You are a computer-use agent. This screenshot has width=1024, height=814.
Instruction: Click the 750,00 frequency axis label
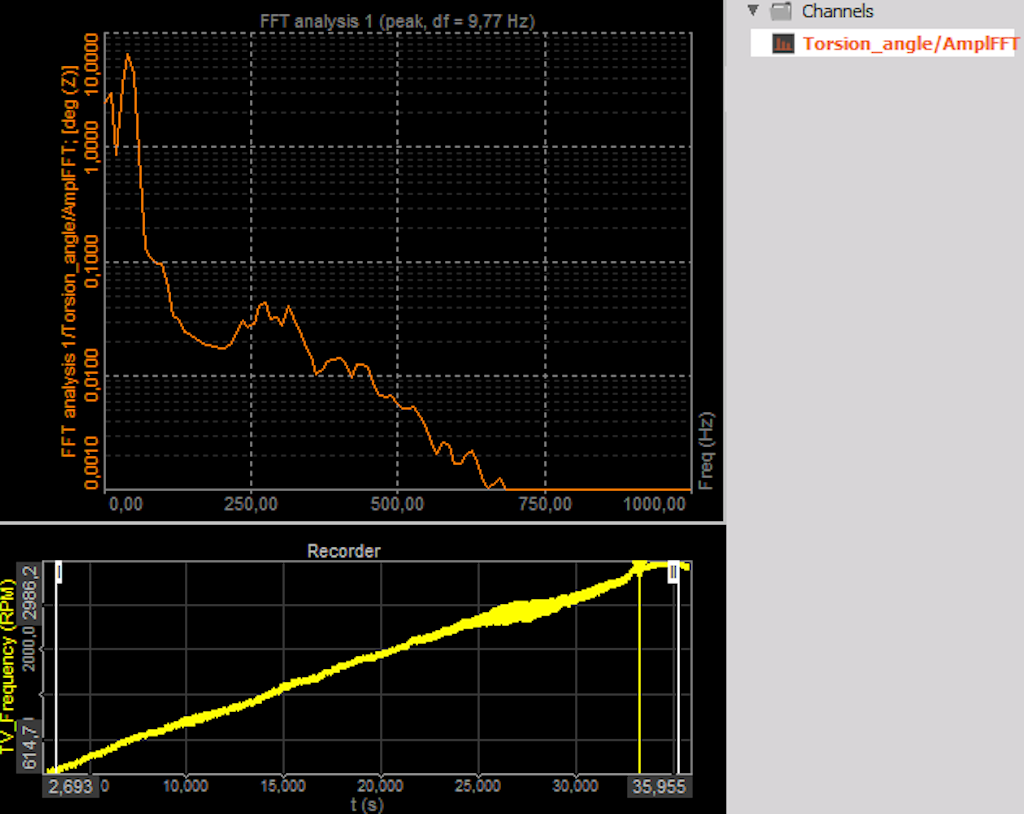tap(545, 504)
